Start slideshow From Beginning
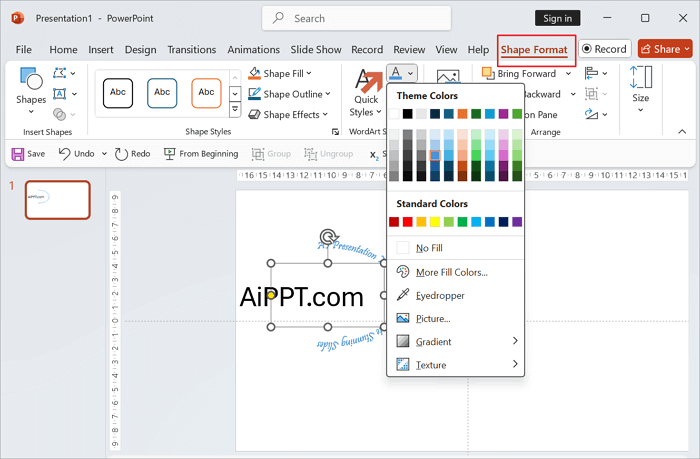This screenshot has width=700, height=459. pos(201,154)
